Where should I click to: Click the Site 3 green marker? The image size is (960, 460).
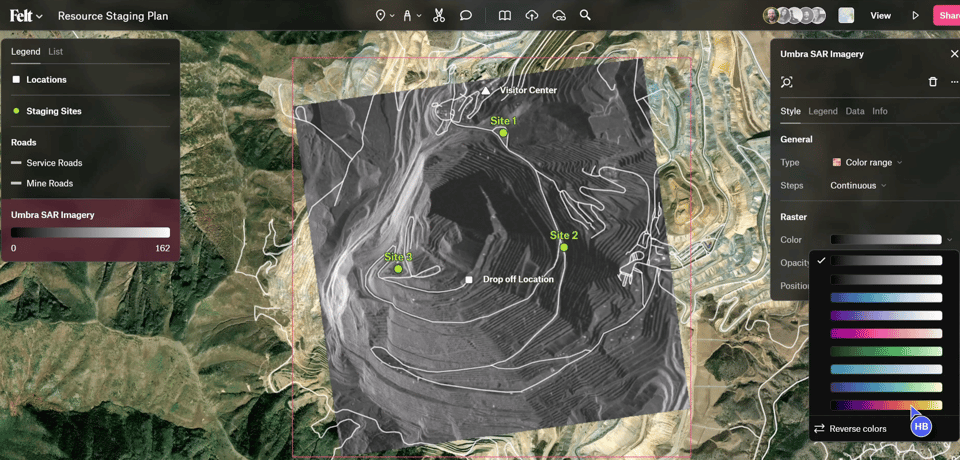399,269
